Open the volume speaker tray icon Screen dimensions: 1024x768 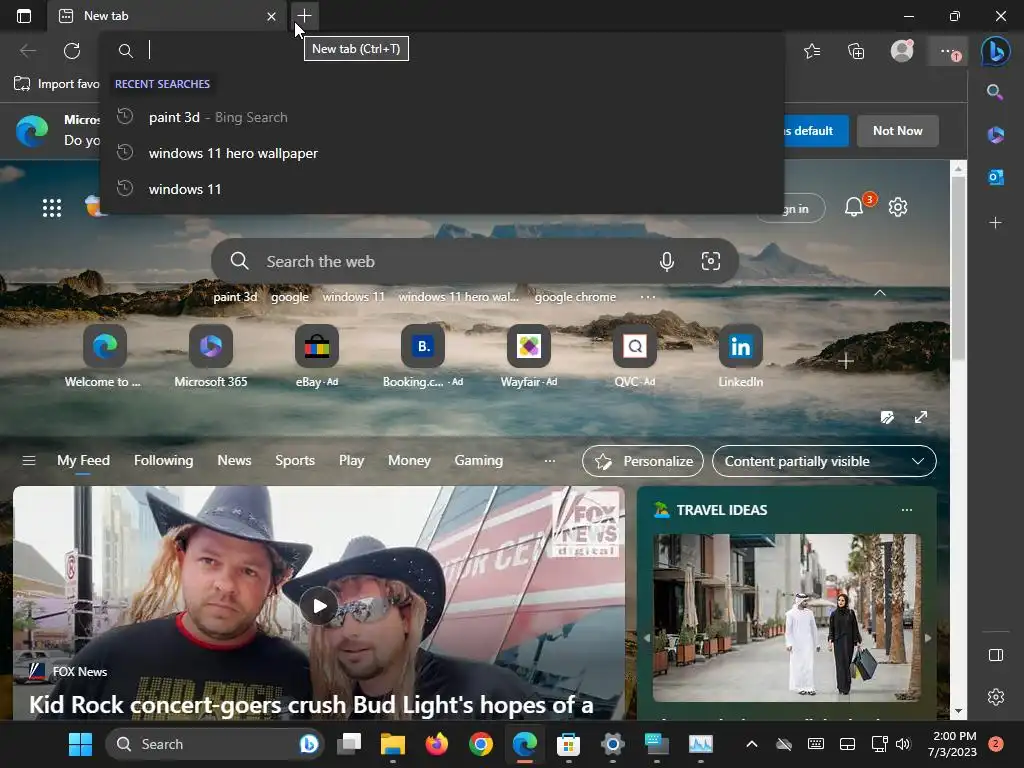point(903,744)
